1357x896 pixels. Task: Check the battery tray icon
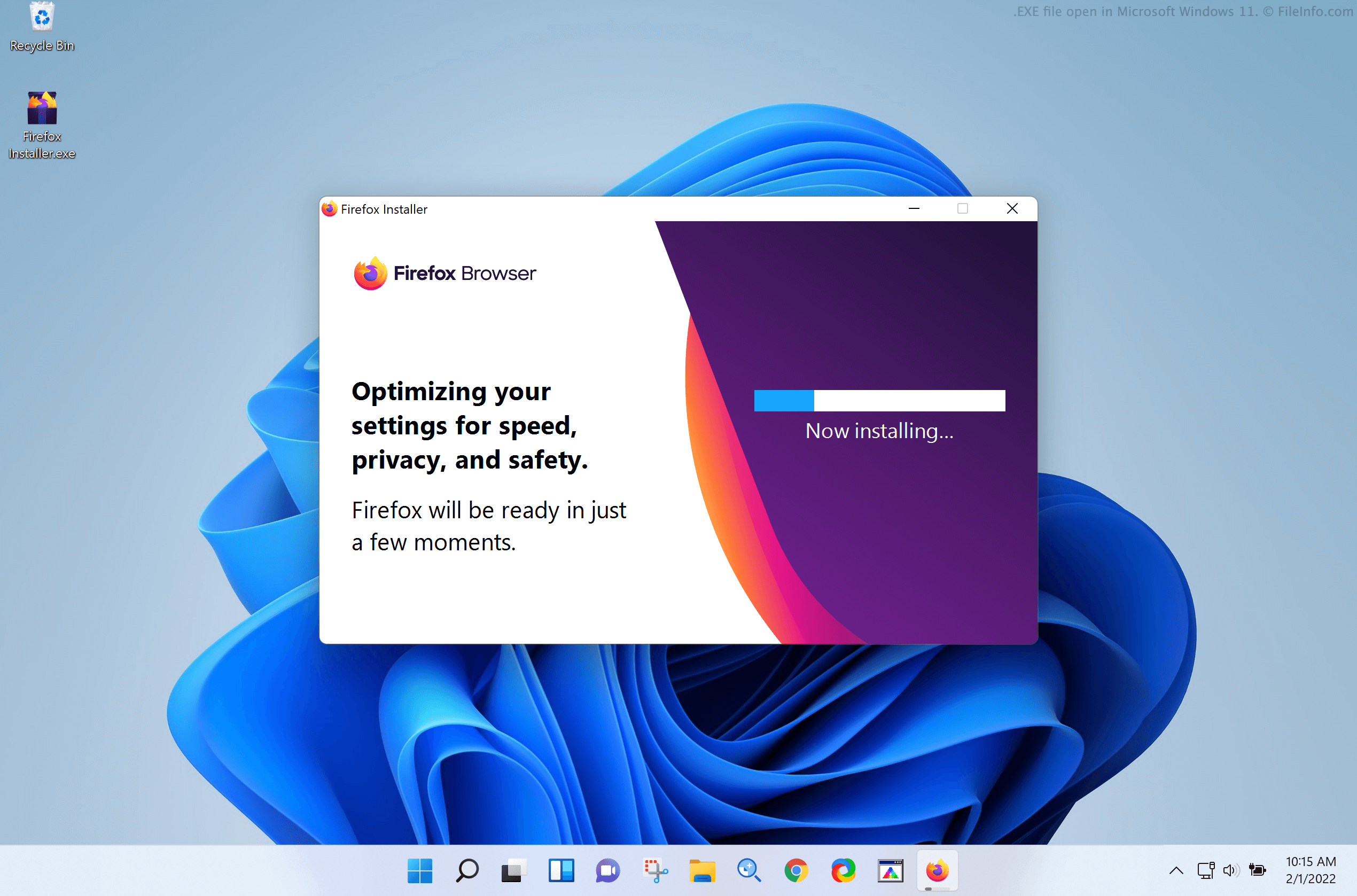pos(1258,870)
